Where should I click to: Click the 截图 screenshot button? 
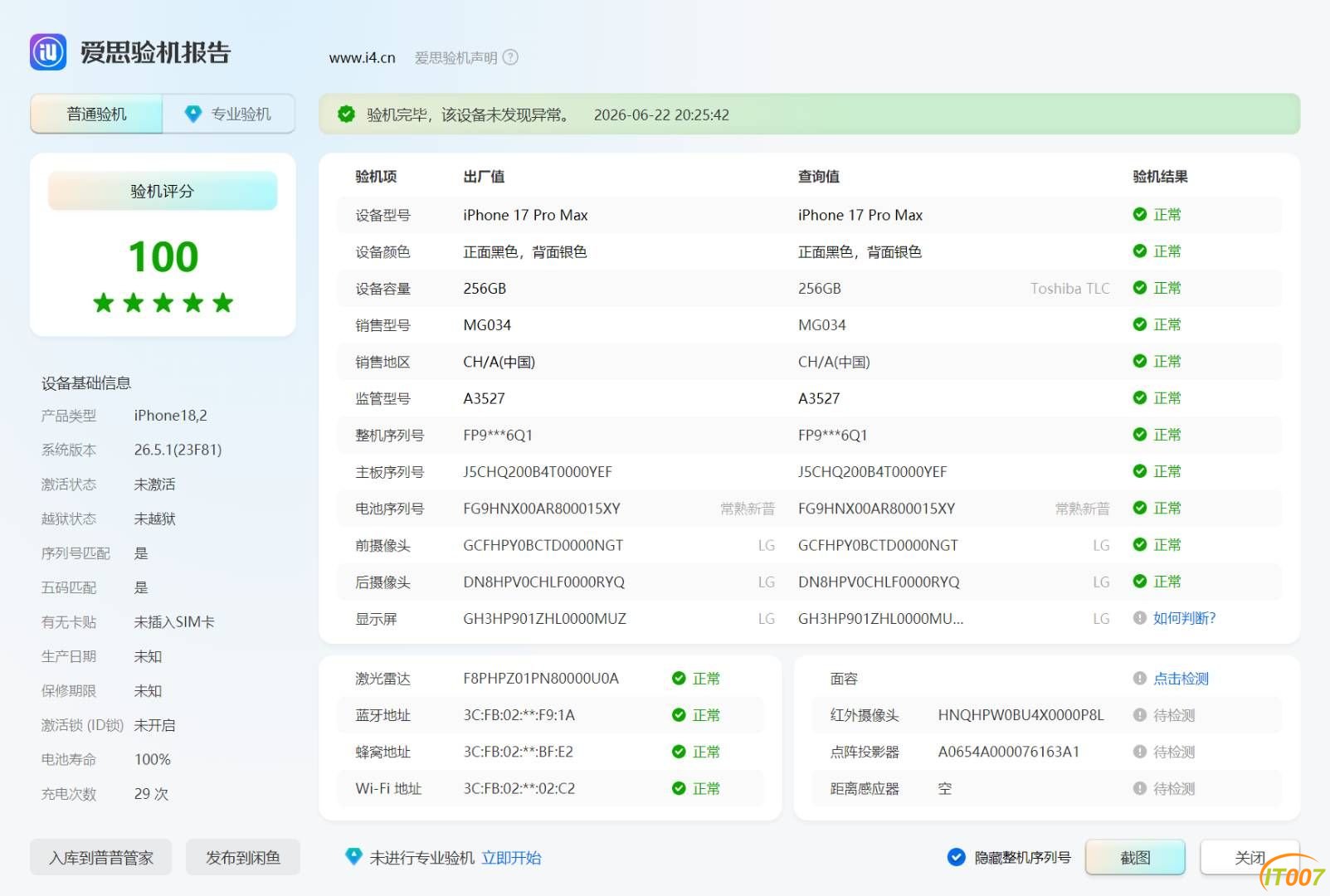click(1135, 857)
